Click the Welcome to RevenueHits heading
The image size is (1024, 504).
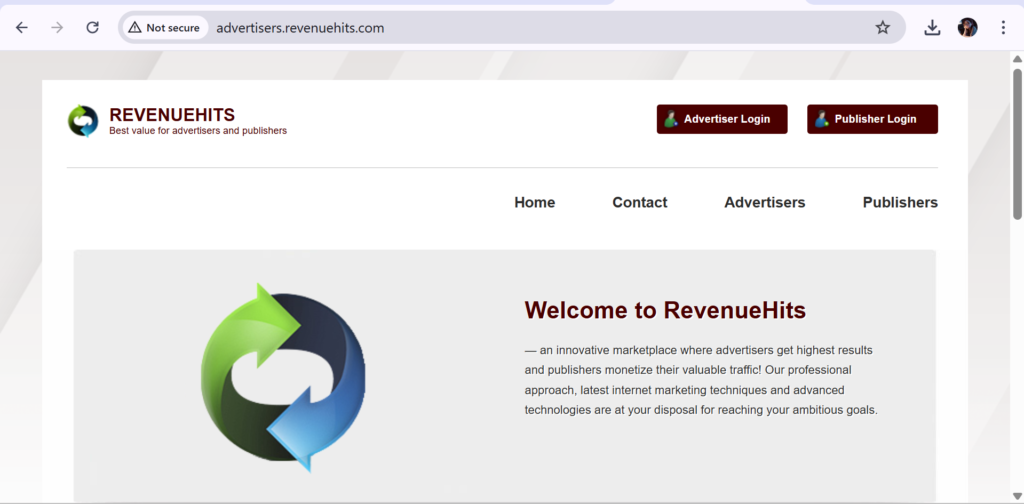pos(665,310)
